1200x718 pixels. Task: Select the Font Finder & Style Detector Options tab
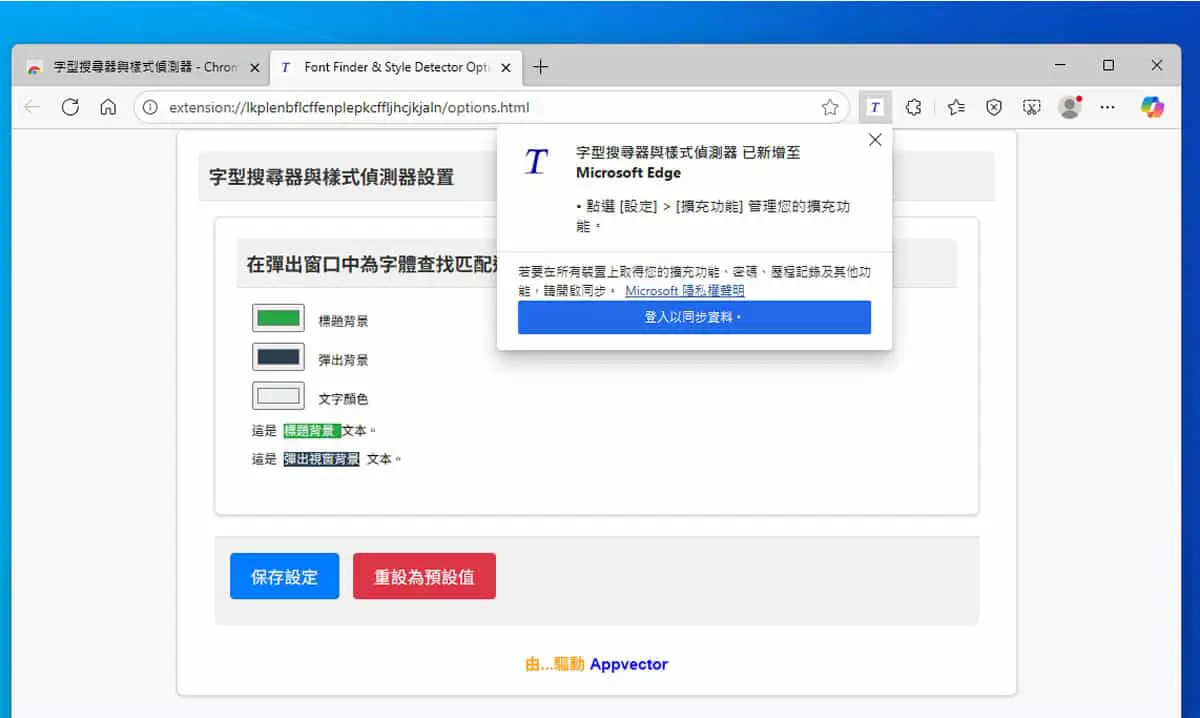(x=395, y=67)
